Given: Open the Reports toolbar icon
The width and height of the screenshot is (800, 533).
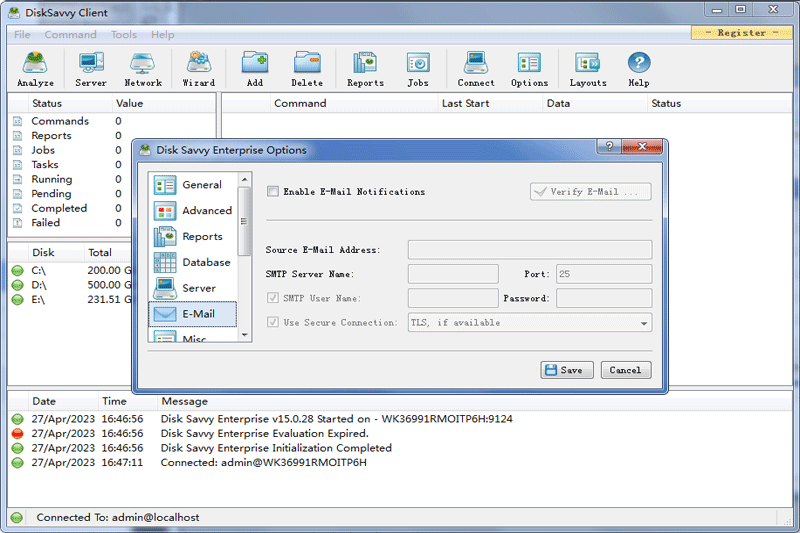Looking at the screenshot, I should [365, 69].
